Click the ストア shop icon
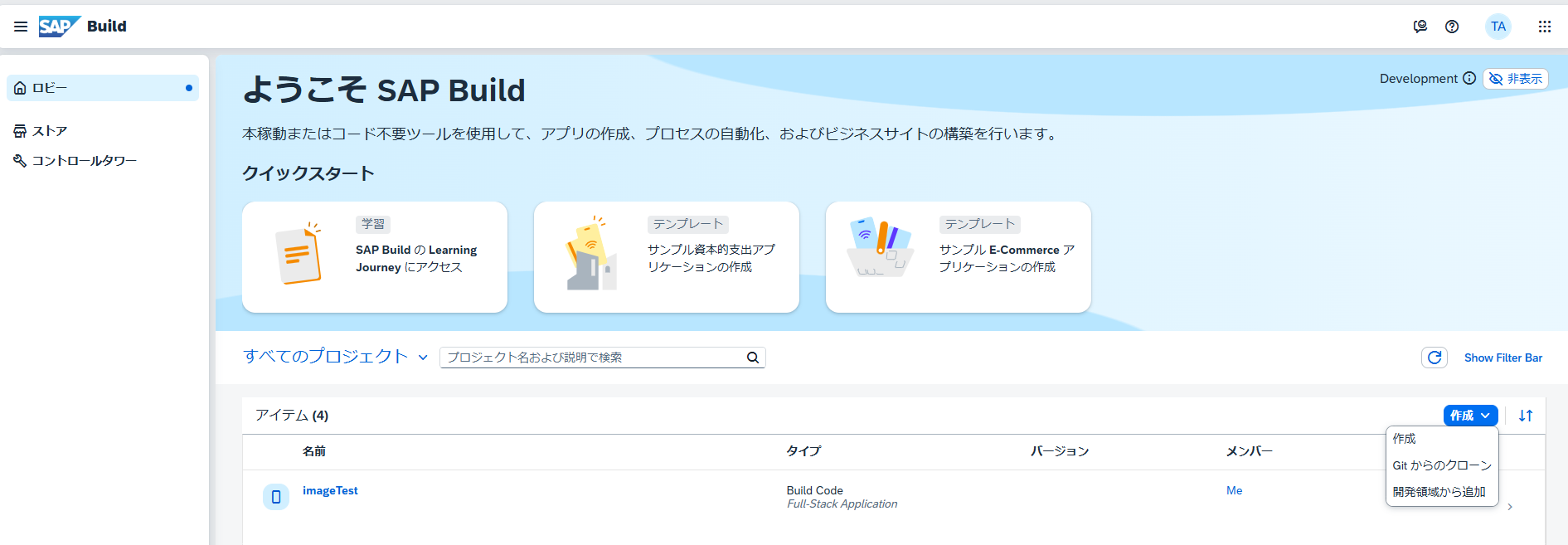 20,131
